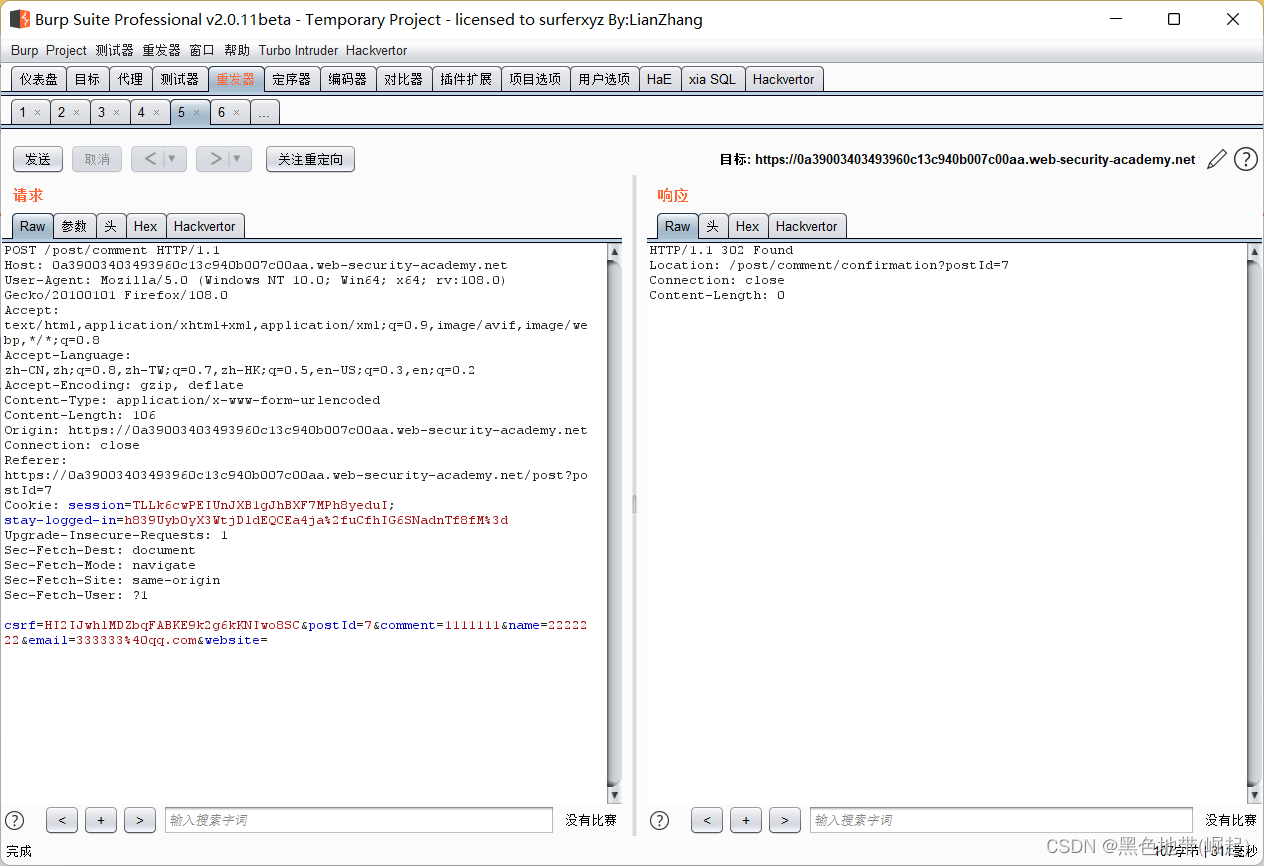The width and height of the screenshot is (1264, 866).
Task: Click the request search input field
Action: (x=359, y=820)
